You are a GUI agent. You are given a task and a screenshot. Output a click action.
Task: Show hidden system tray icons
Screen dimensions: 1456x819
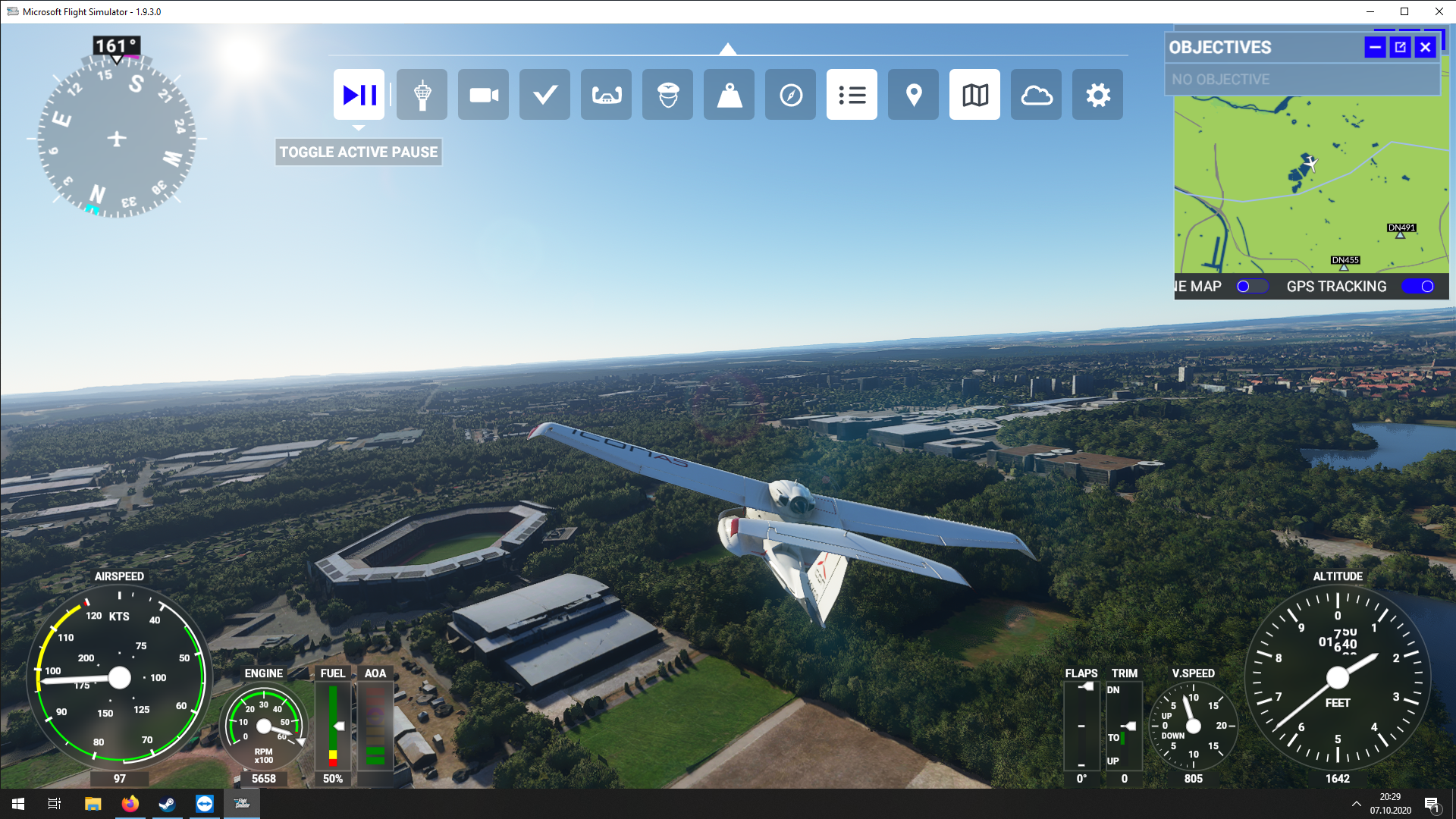click(1357, 804)
